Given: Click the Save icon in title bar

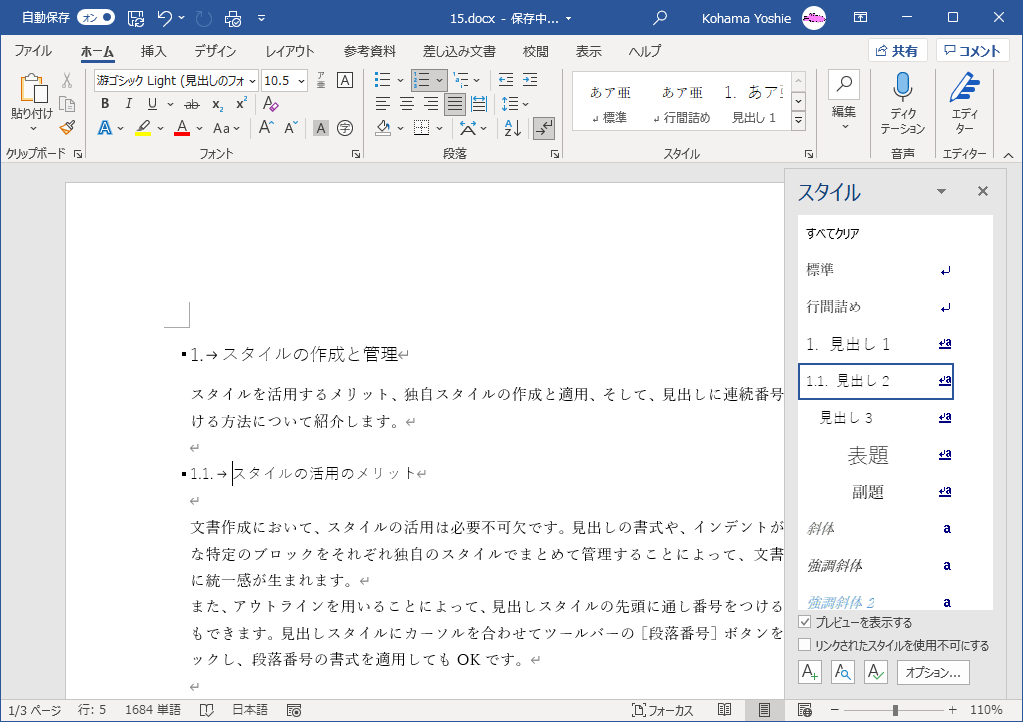Looking at the screenshot, I should [x=136, y=18].
